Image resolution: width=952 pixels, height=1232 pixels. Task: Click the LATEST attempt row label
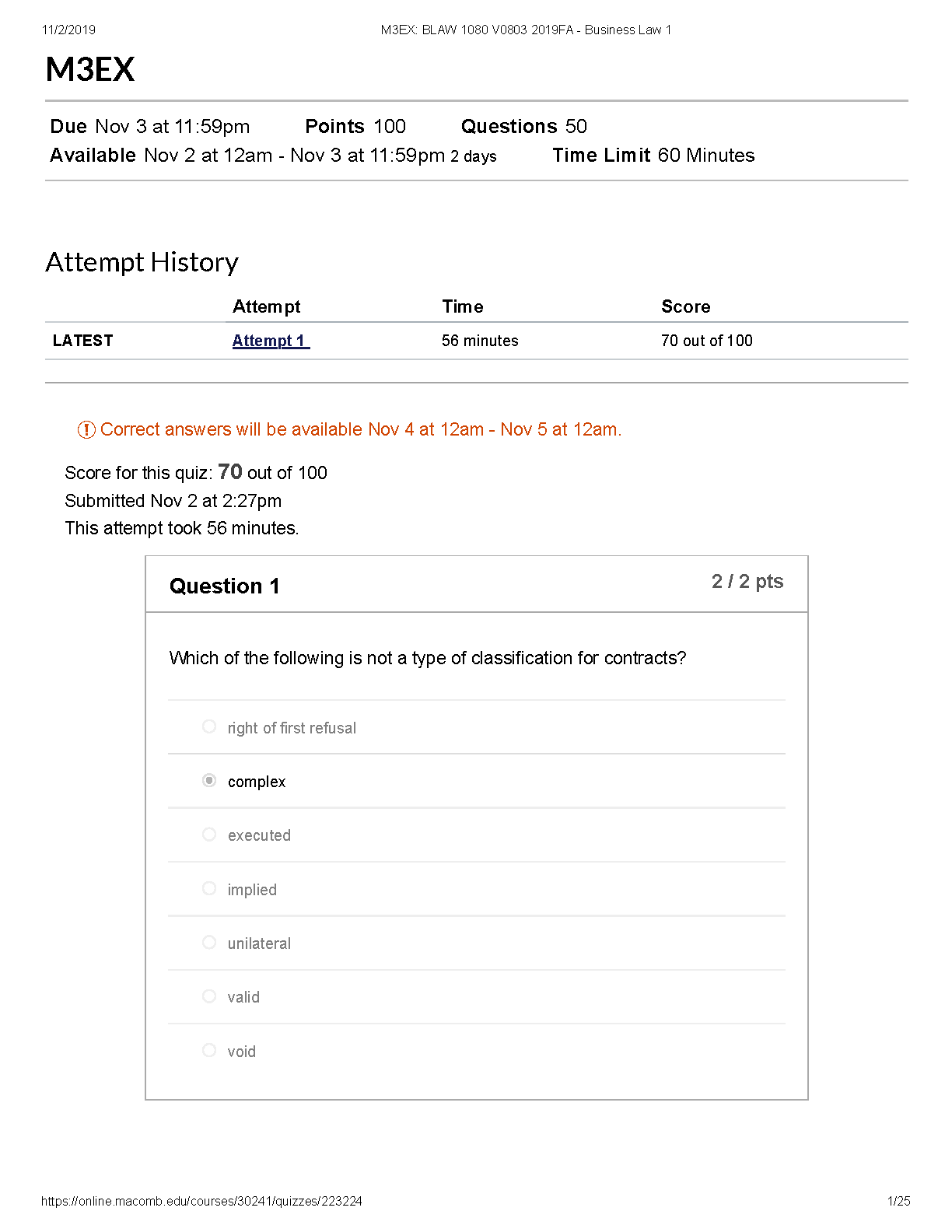tap(83, 341)
